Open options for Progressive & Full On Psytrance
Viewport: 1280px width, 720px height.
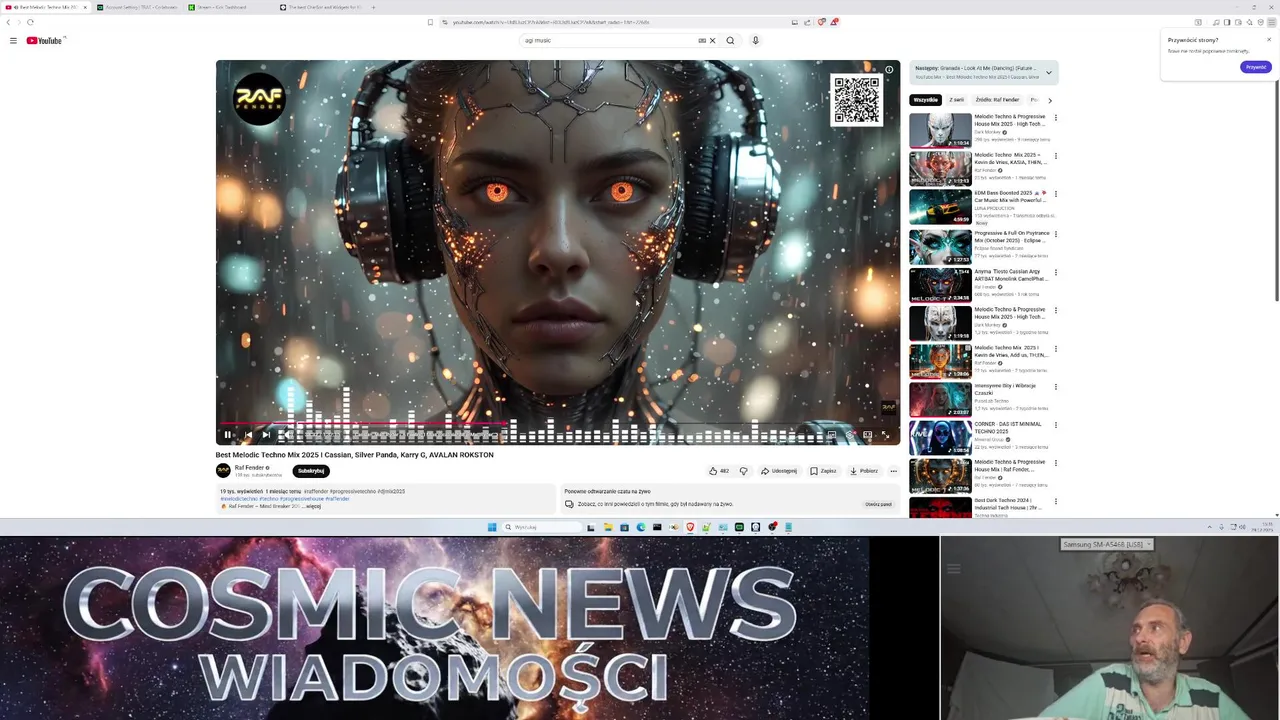tap(1055, 233)
